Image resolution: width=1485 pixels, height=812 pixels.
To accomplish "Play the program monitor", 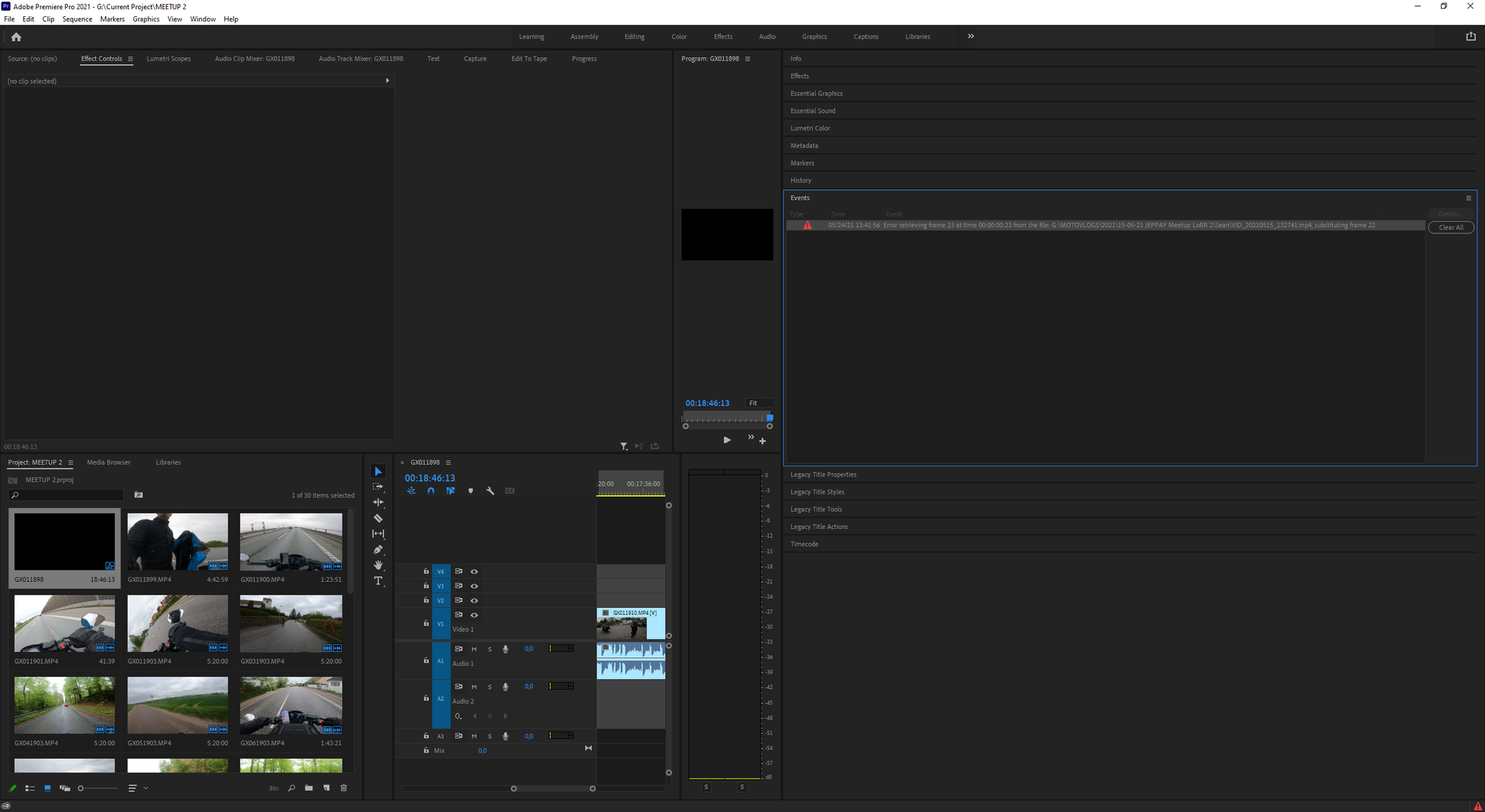I will (x=727, y=440).
